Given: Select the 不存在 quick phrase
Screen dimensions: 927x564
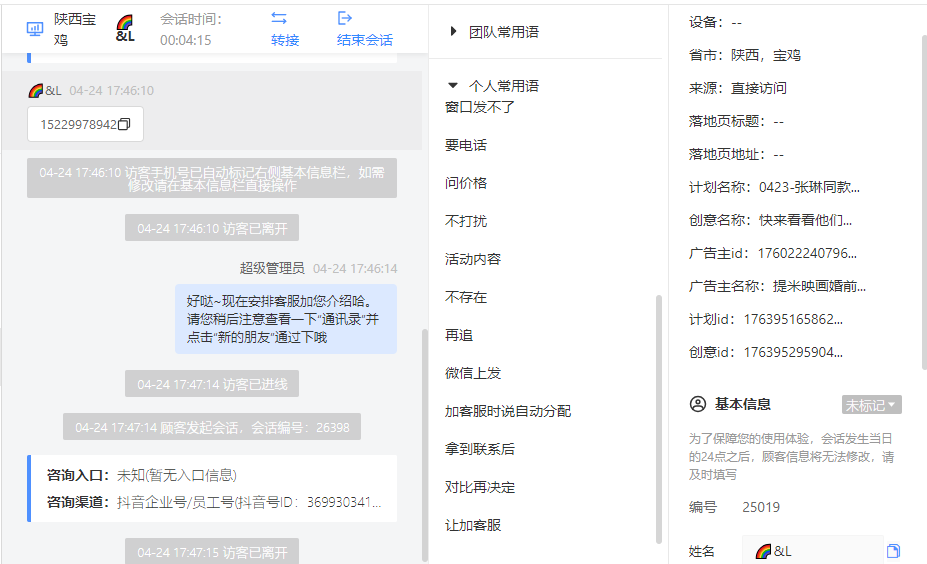Looking at the screenshot, I should click(x=466, y=297).
